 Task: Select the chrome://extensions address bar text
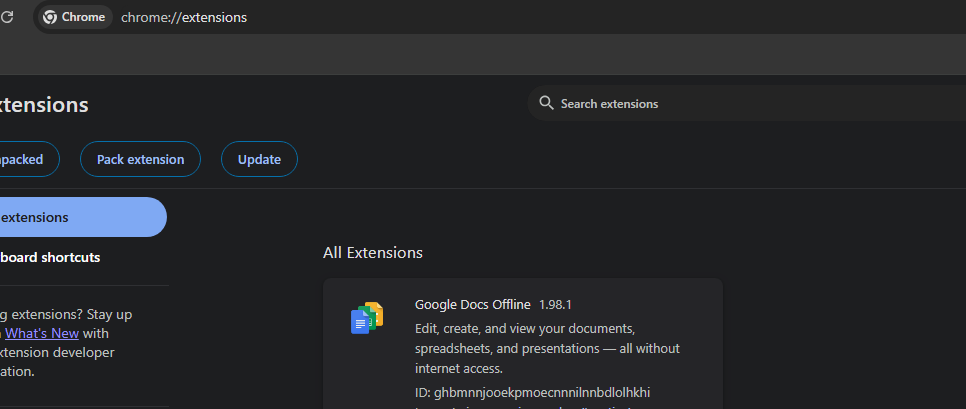(184, 17)
